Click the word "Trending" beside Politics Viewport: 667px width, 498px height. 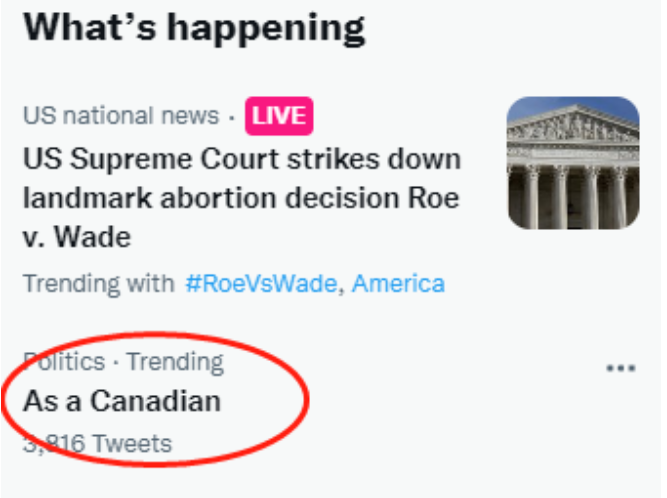pyautogui.click(x=175, y=361)
